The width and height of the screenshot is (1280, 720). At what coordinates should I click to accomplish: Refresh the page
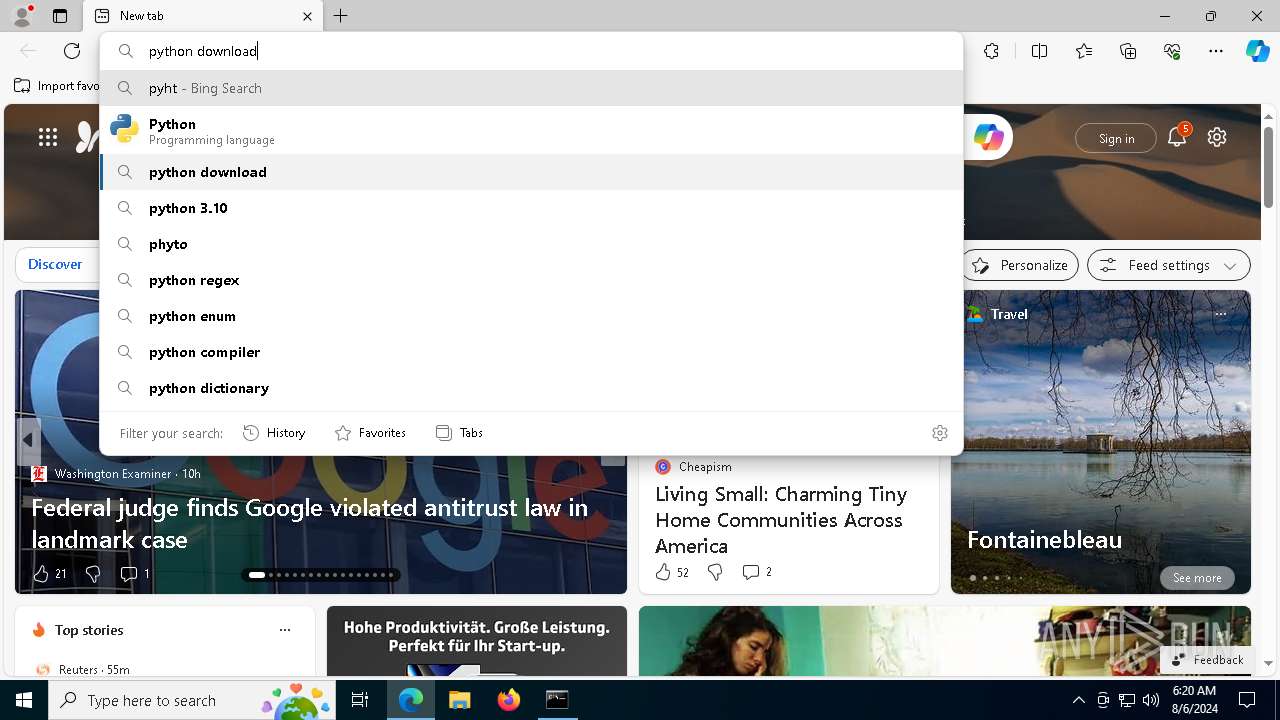pos(72,51)
